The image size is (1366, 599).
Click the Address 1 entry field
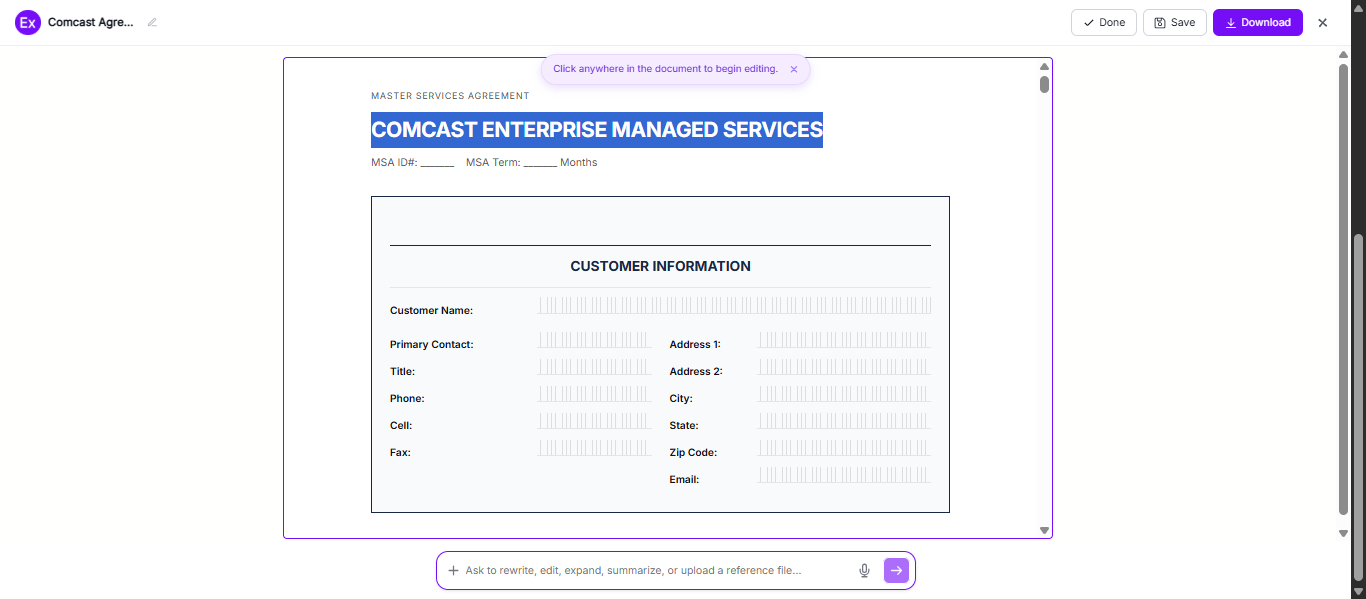tap(845, 340)
